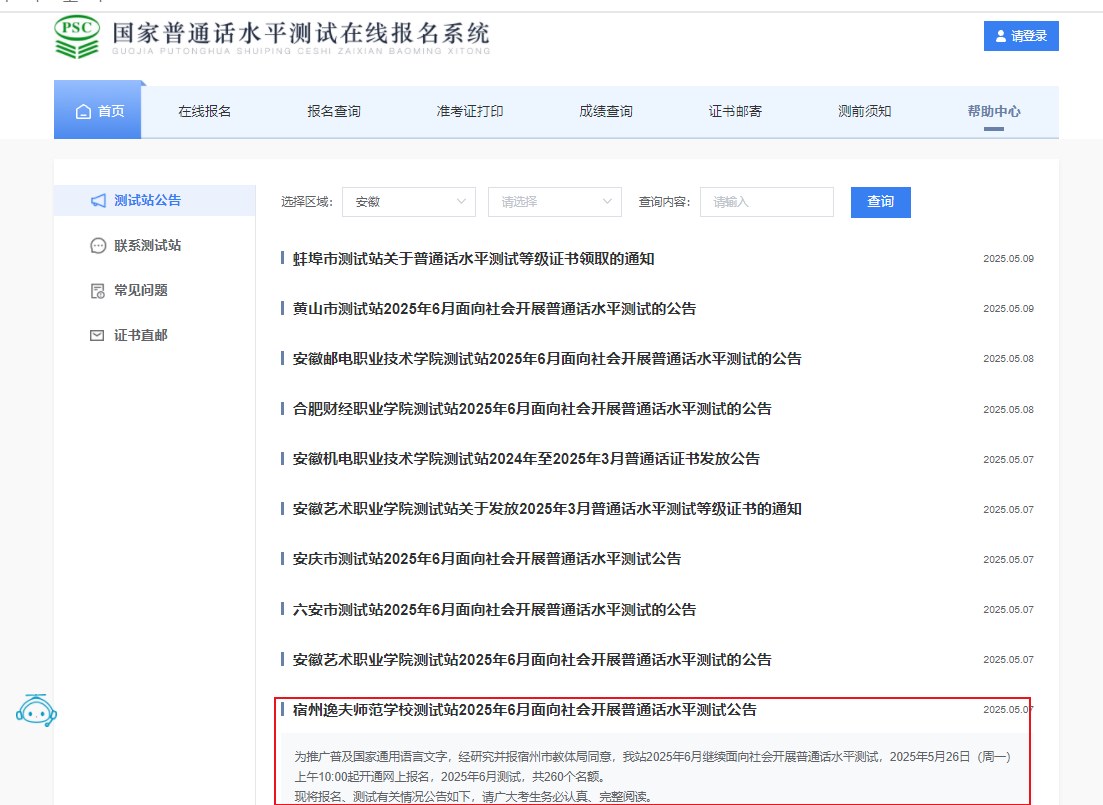The image size is (1103, 805).
Task: Click the 首页 tab
Action: point(98,110)
